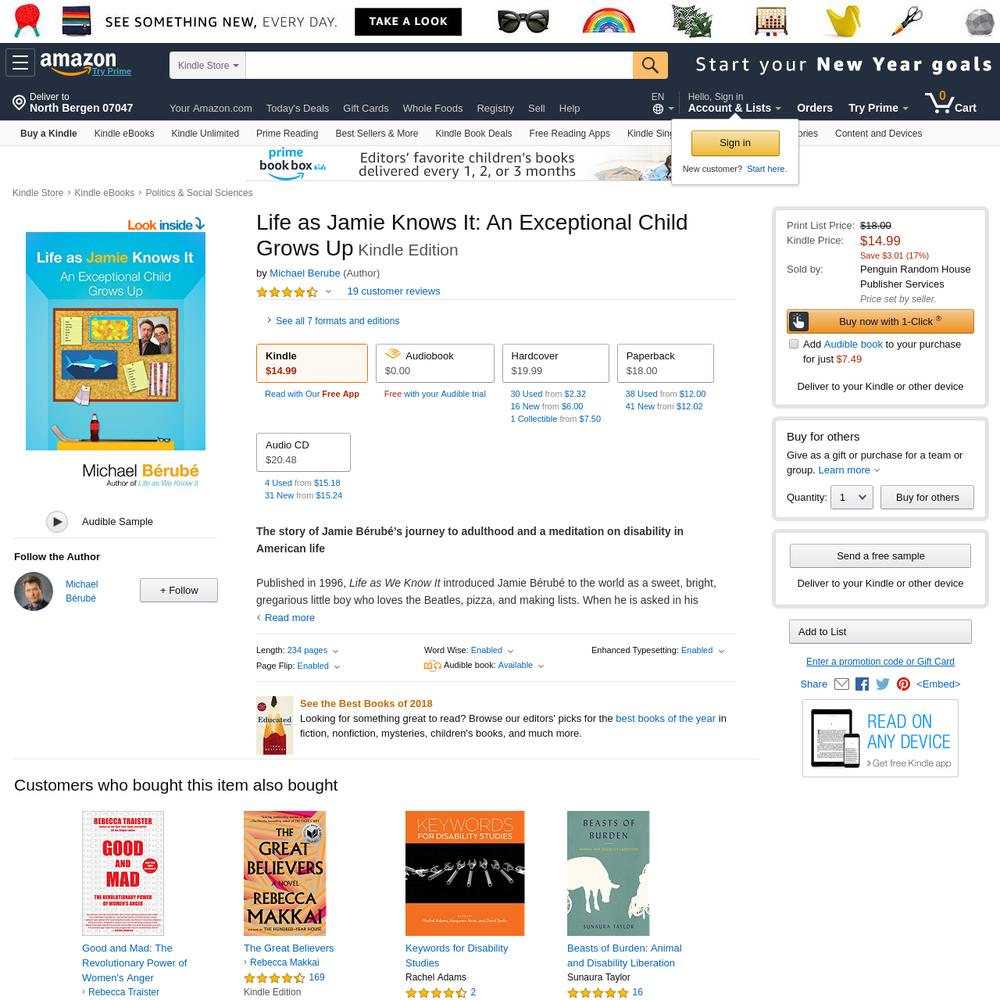Click the search text input field

pos(439,65)
